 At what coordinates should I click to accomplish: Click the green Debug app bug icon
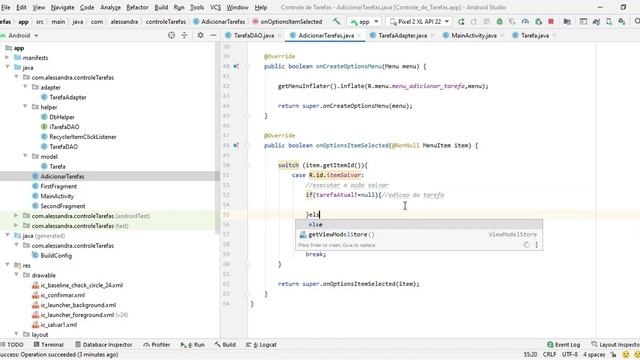(499, 21)
